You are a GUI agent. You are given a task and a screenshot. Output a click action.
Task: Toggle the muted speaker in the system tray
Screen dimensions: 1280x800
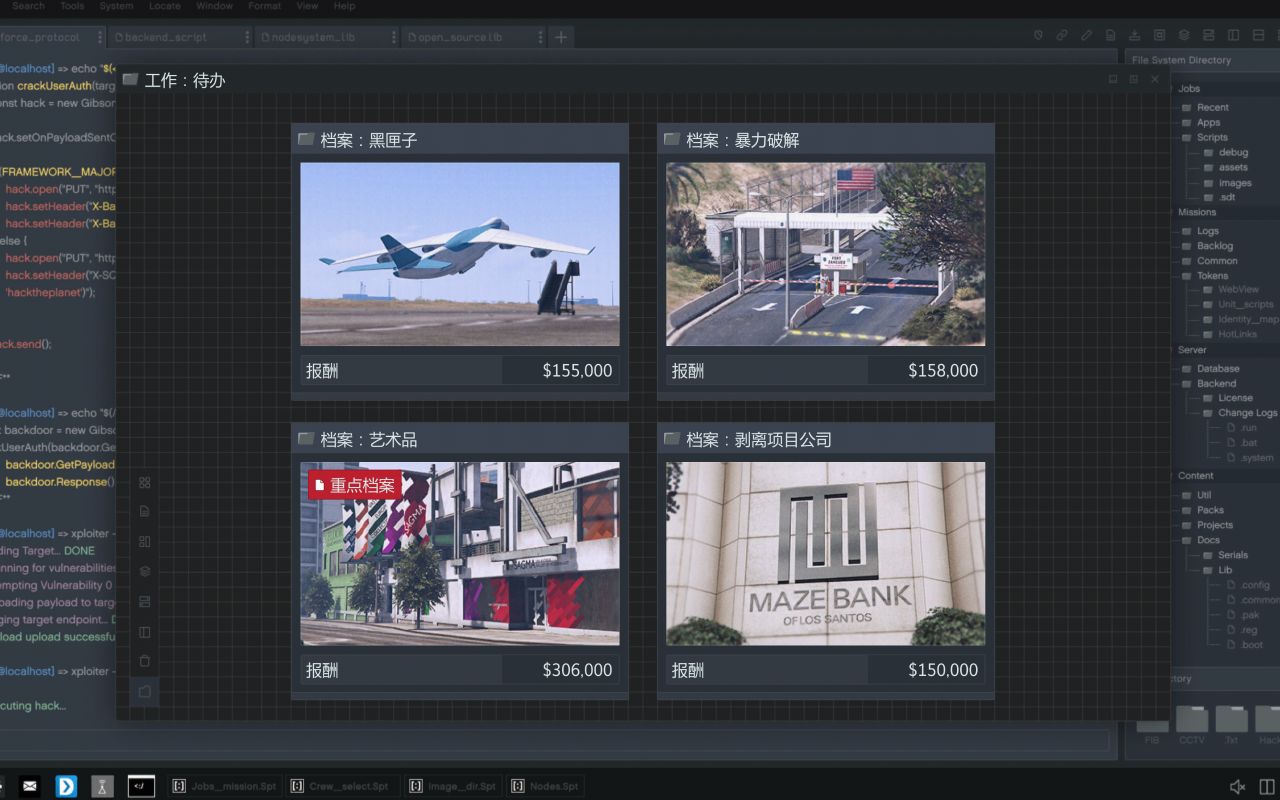pos(1238,787)
